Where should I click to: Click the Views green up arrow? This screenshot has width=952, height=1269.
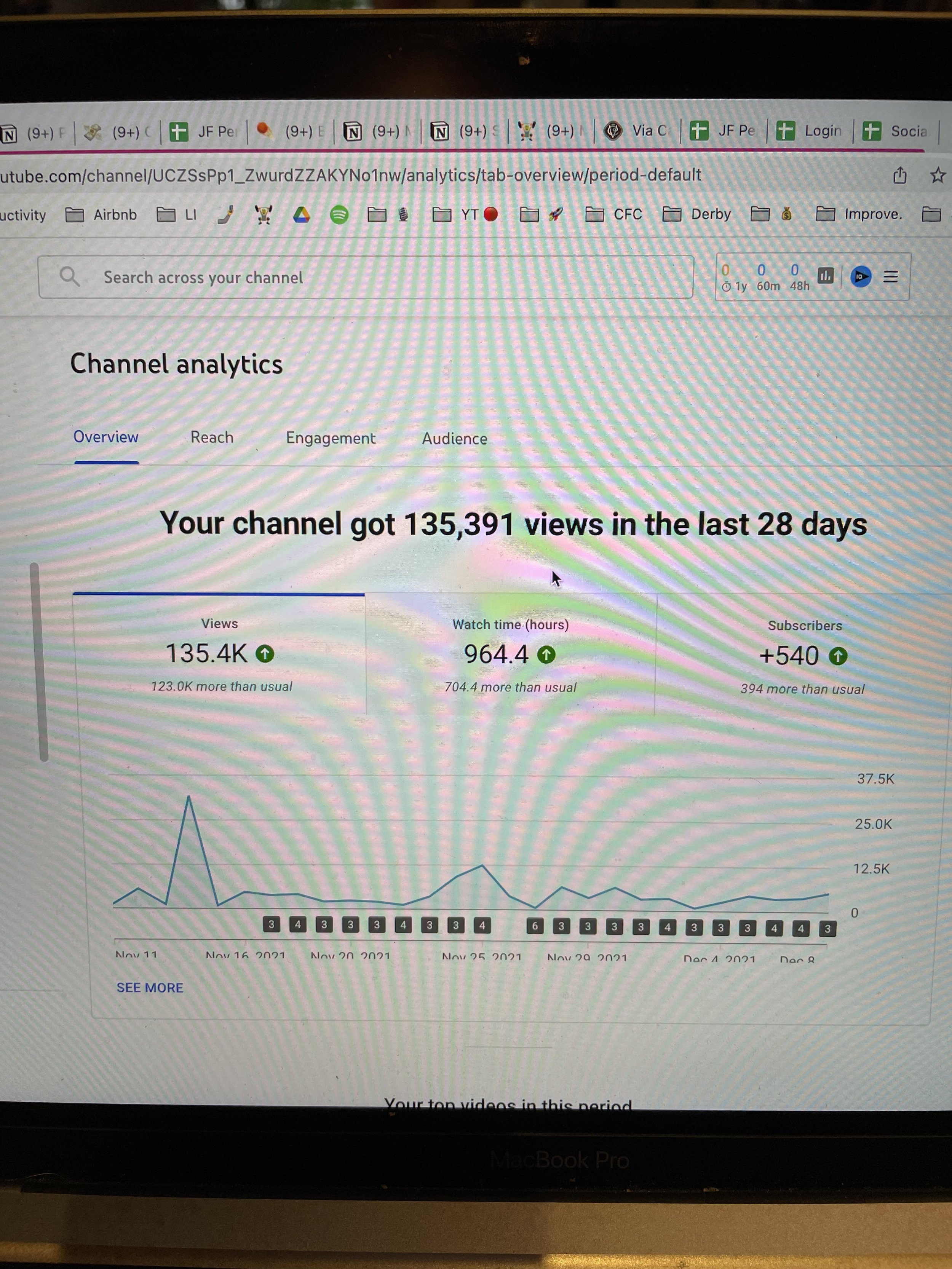[x=265, y=653]
